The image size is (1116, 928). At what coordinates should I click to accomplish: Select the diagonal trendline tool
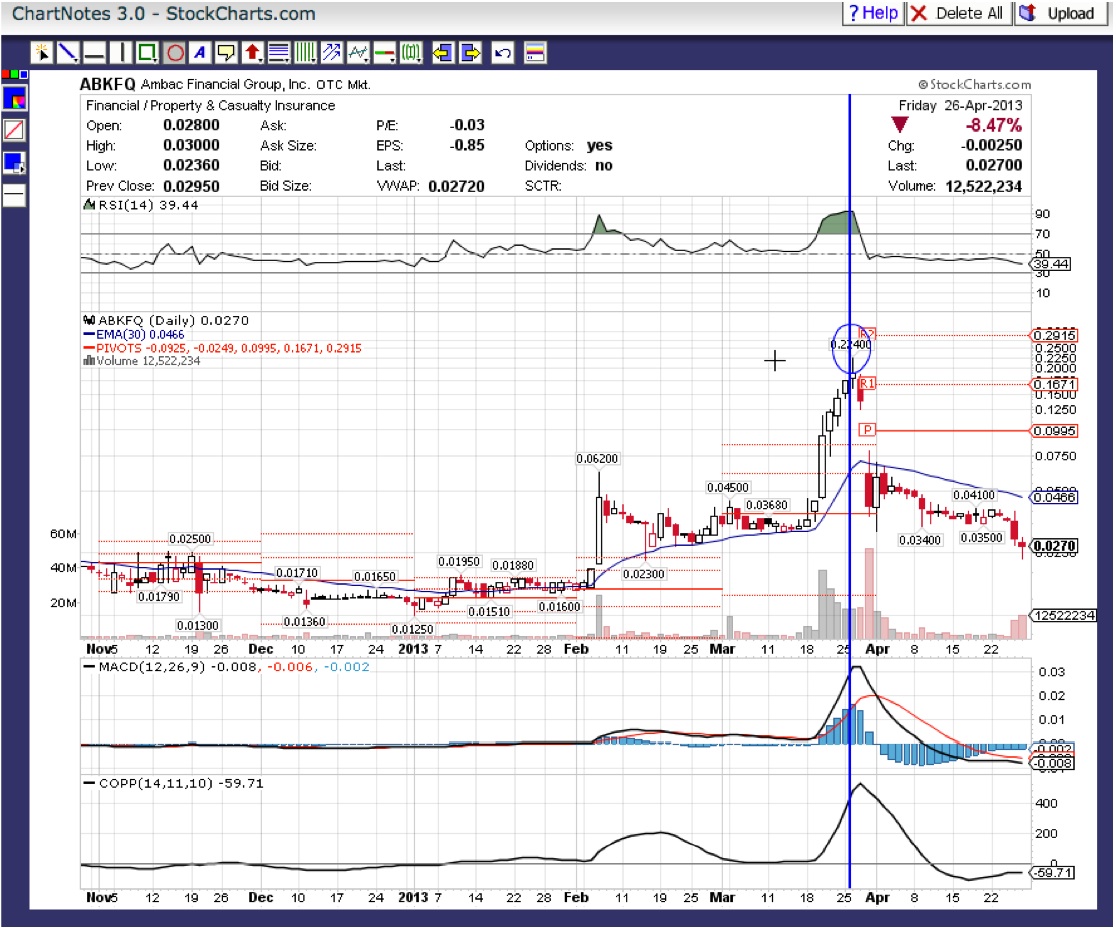coord(67,53)
